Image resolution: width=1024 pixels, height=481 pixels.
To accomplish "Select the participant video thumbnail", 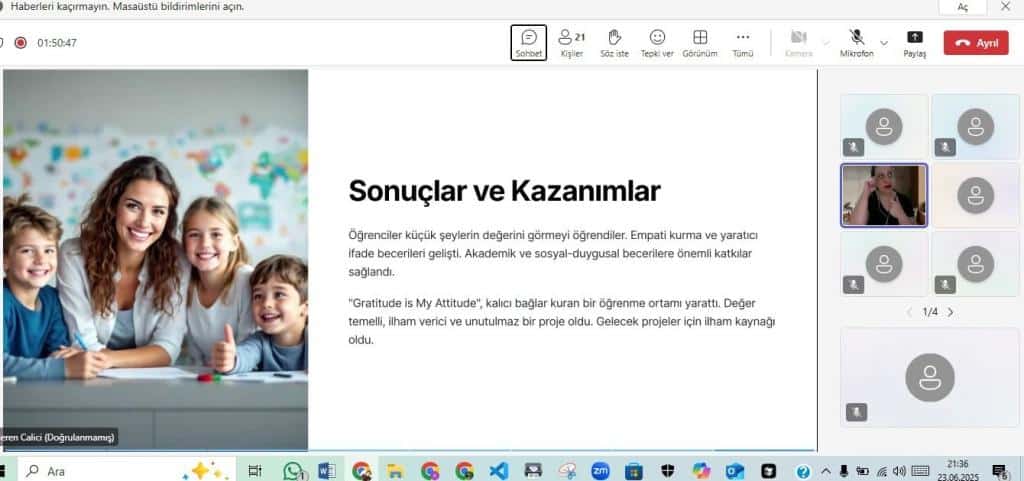I will click(884, 196).
